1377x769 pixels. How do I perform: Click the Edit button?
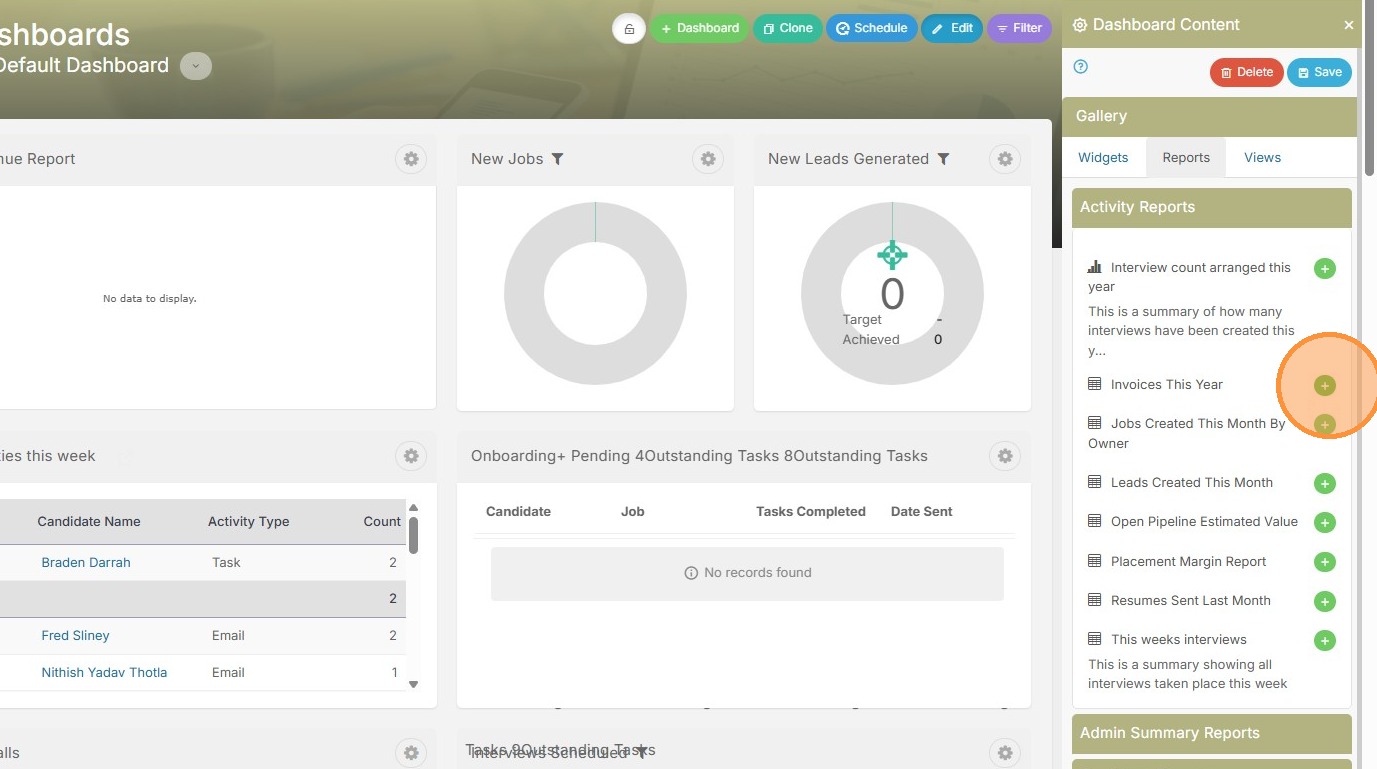[x=952, y=28]
